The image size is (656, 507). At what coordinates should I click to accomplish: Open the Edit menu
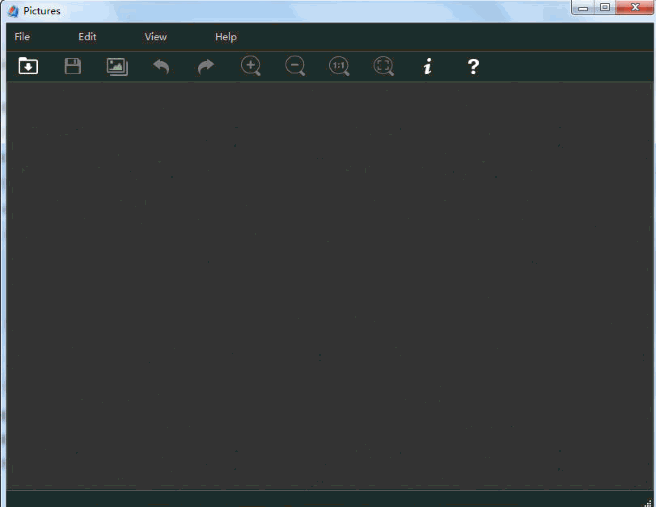tap(87, 37)
